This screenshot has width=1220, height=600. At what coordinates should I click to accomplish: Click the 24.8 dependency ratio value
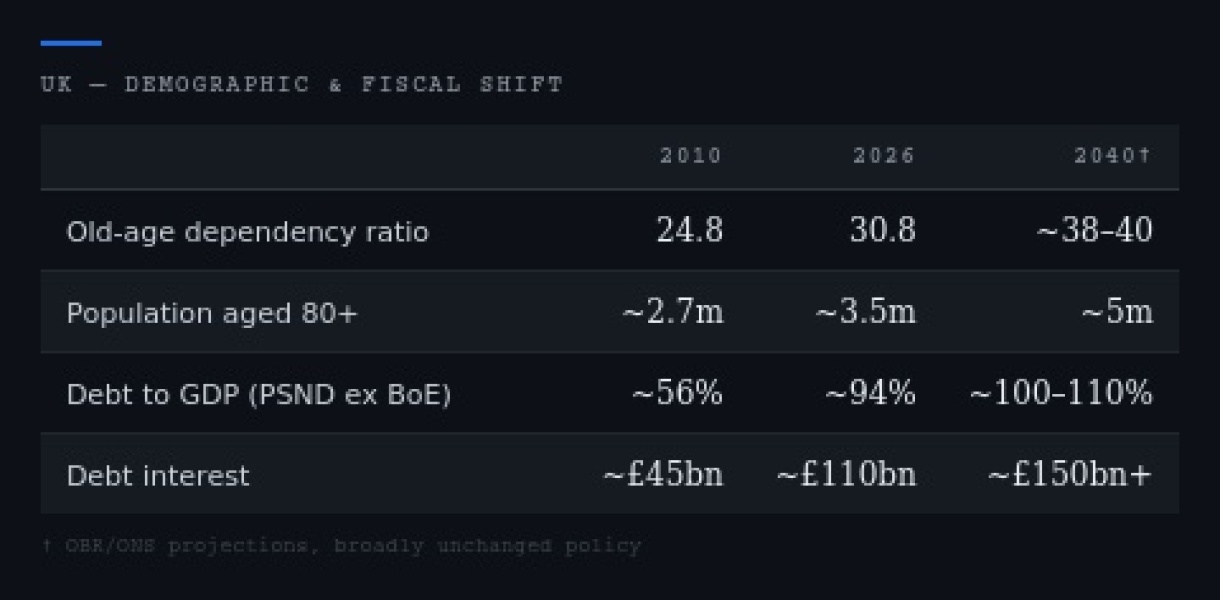[x=690, y=230]
